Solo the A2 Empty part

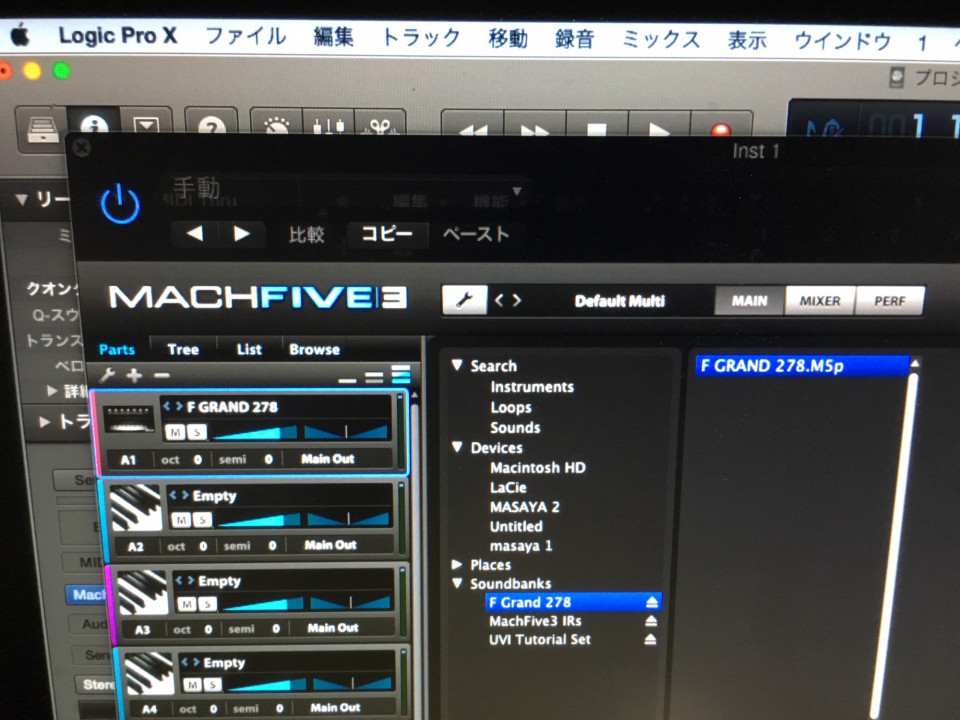(202, 520)
